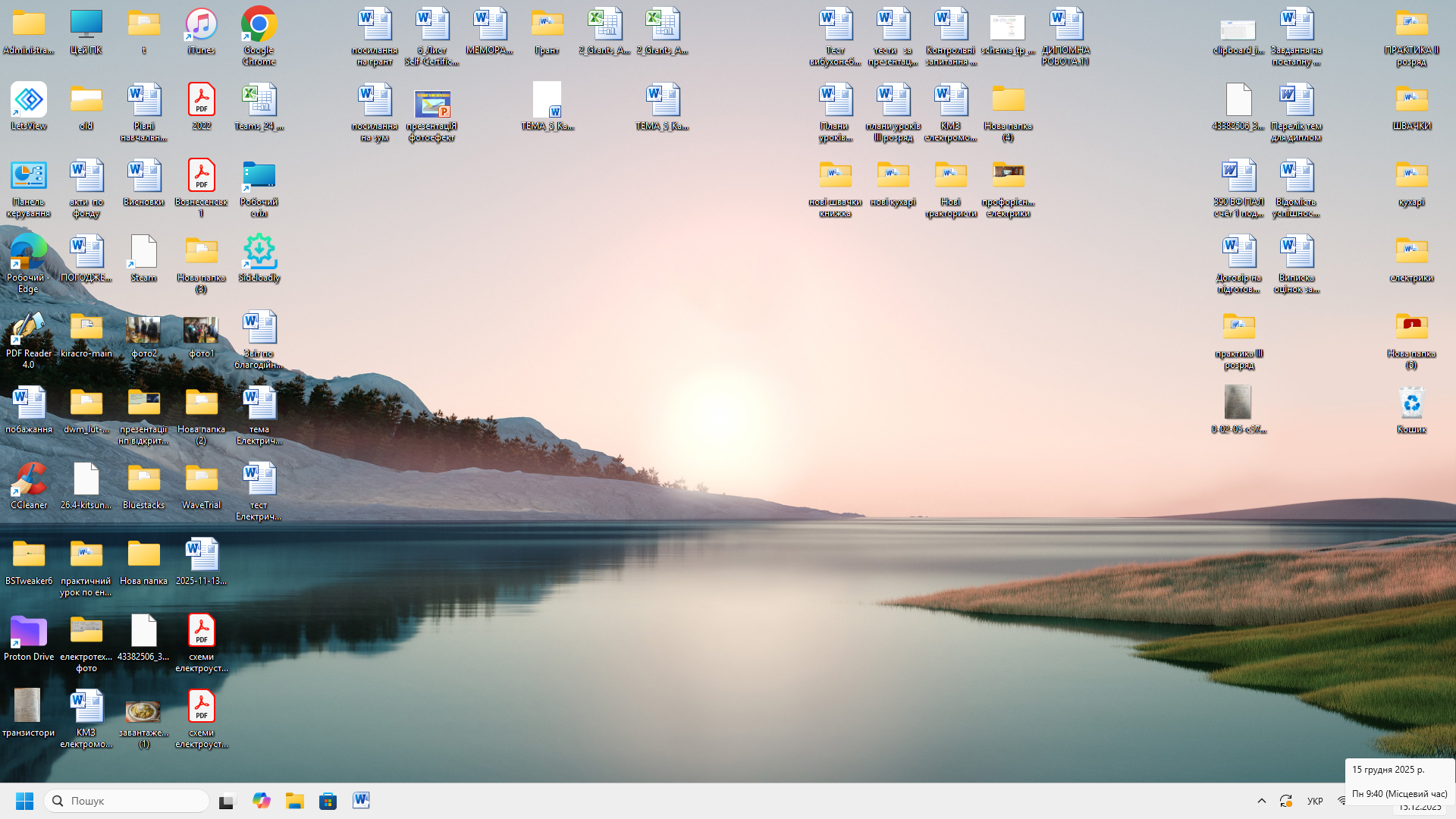Select the Teams_24 Excel file icon

[259, 108]
